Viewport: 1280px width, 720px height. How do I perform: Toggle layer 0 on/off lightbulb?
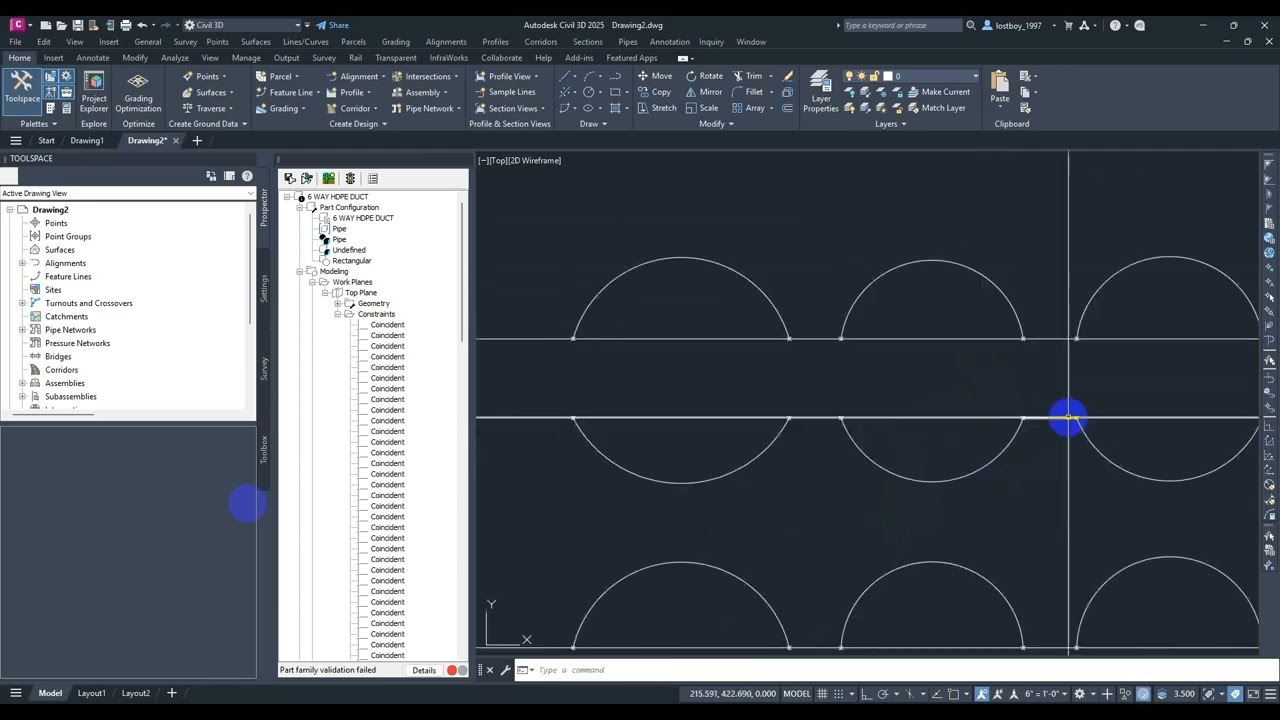click(849, 76)
